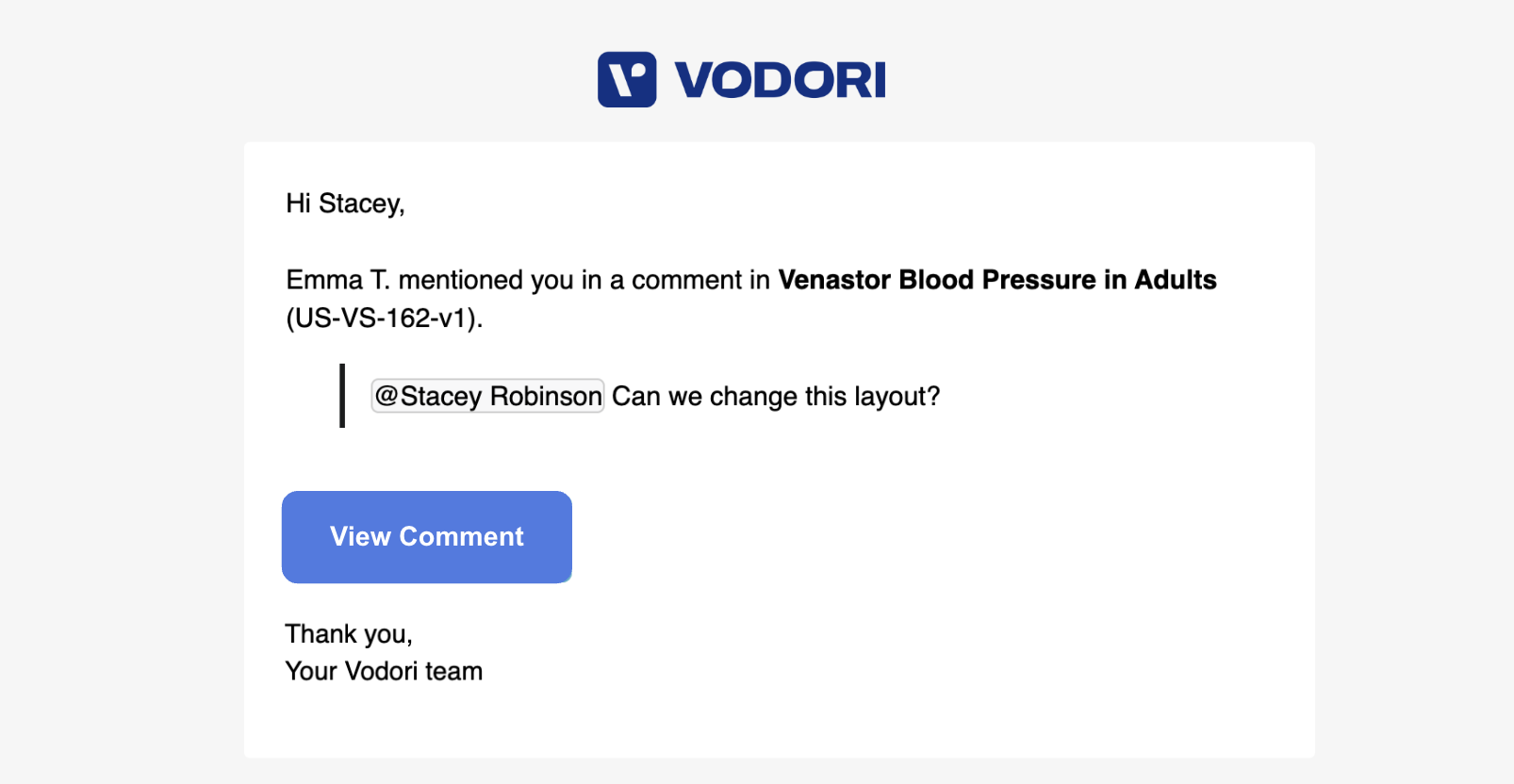
Task: Click the 'Emma T.' sender name
Action: click(338, 280)
